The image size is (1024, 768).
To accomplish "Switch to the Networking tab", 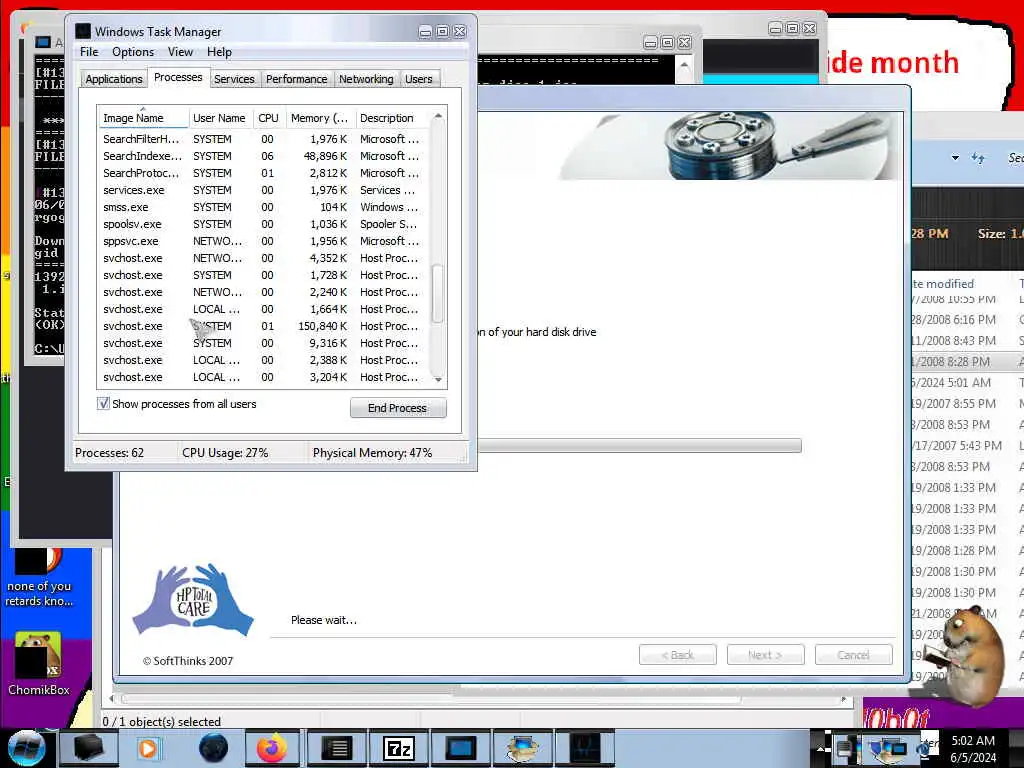I will click(x=366, y=79).
